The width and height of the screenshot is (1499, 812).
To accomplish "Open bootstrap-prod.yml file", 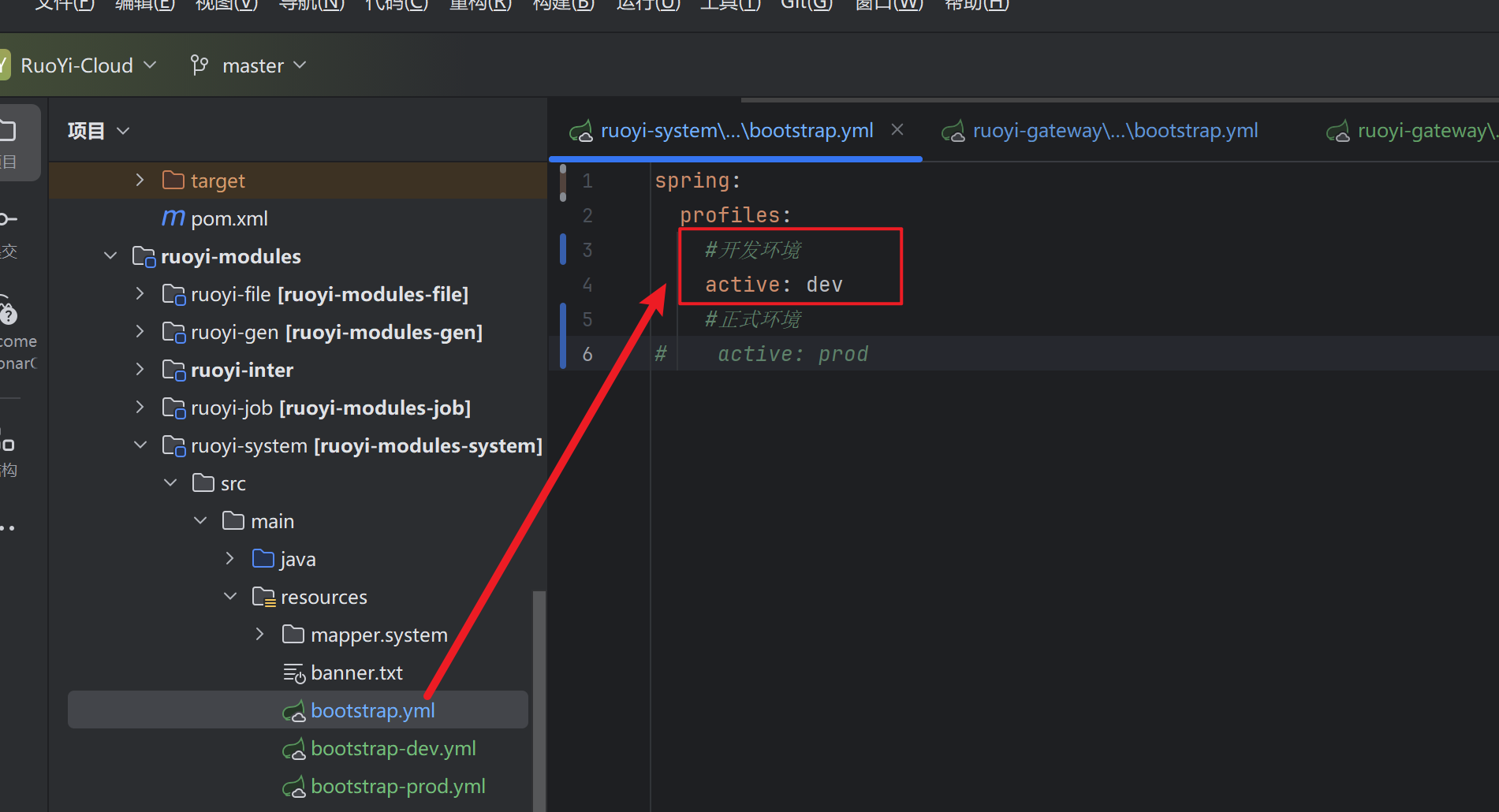I will (397, 786).
